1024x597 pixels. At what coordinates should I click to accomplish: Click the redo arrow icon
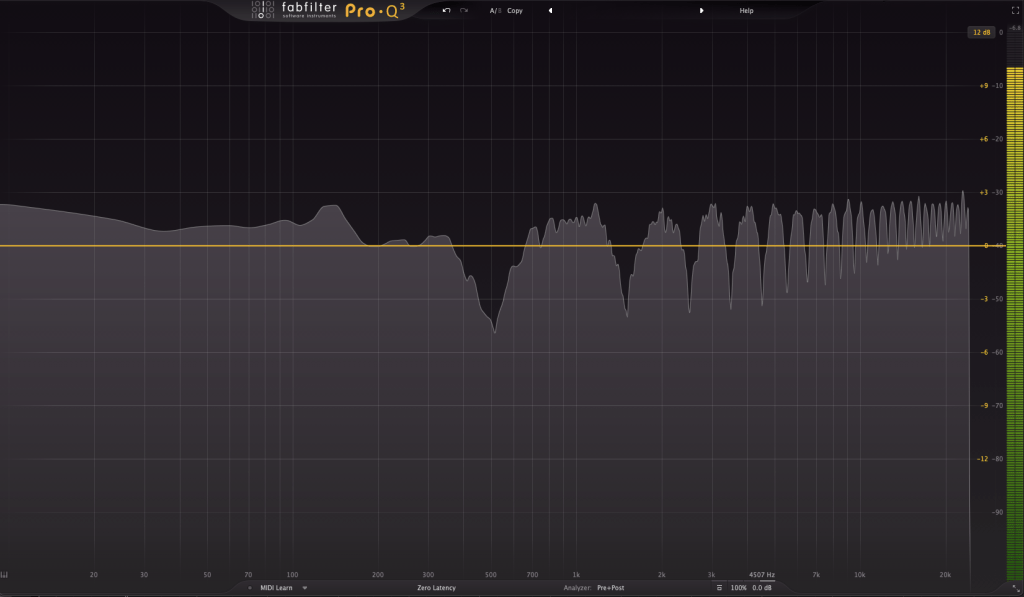(464, 10)
